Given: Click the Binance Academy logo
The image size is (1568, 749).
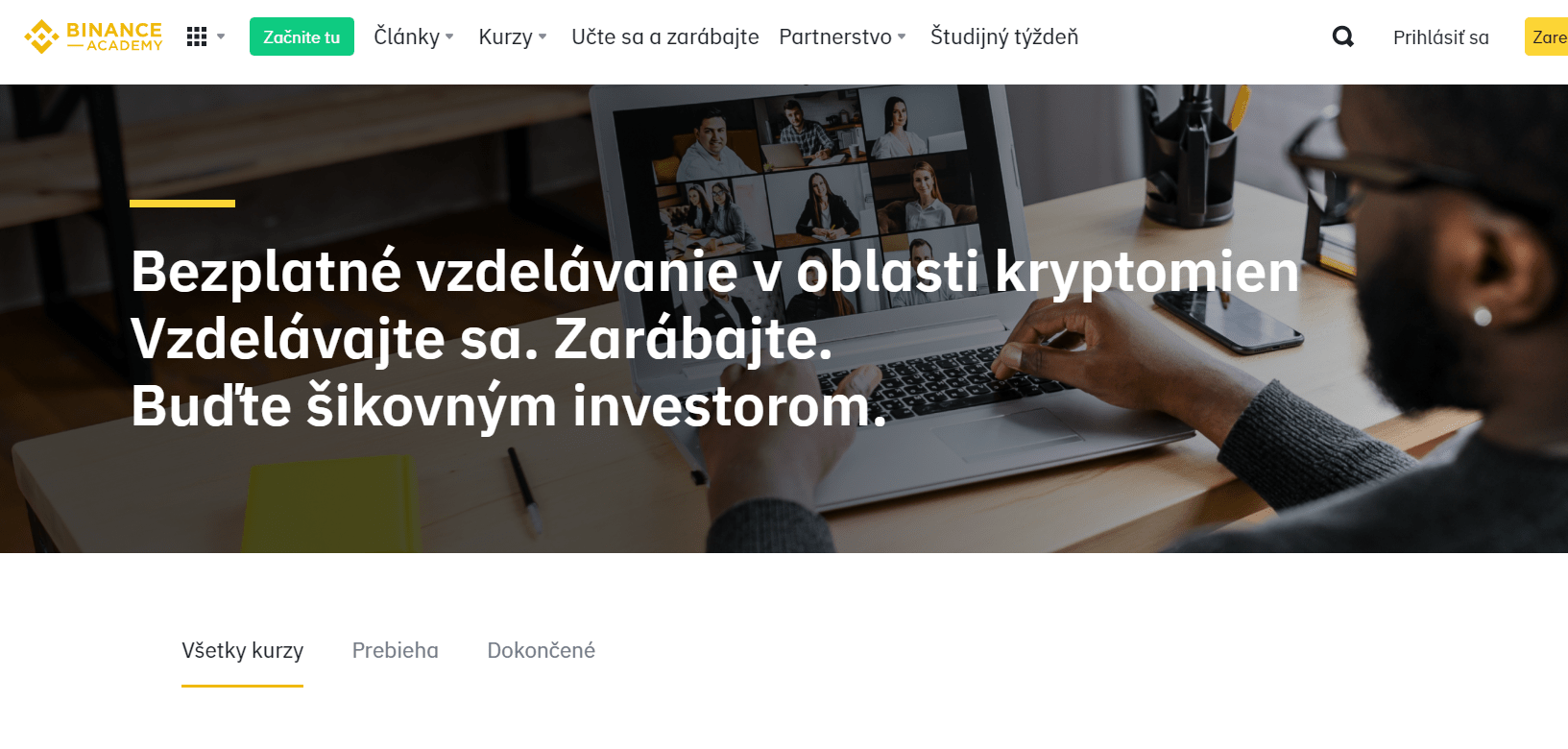Looking at the screenshot, I should click(x=93, y=36).
